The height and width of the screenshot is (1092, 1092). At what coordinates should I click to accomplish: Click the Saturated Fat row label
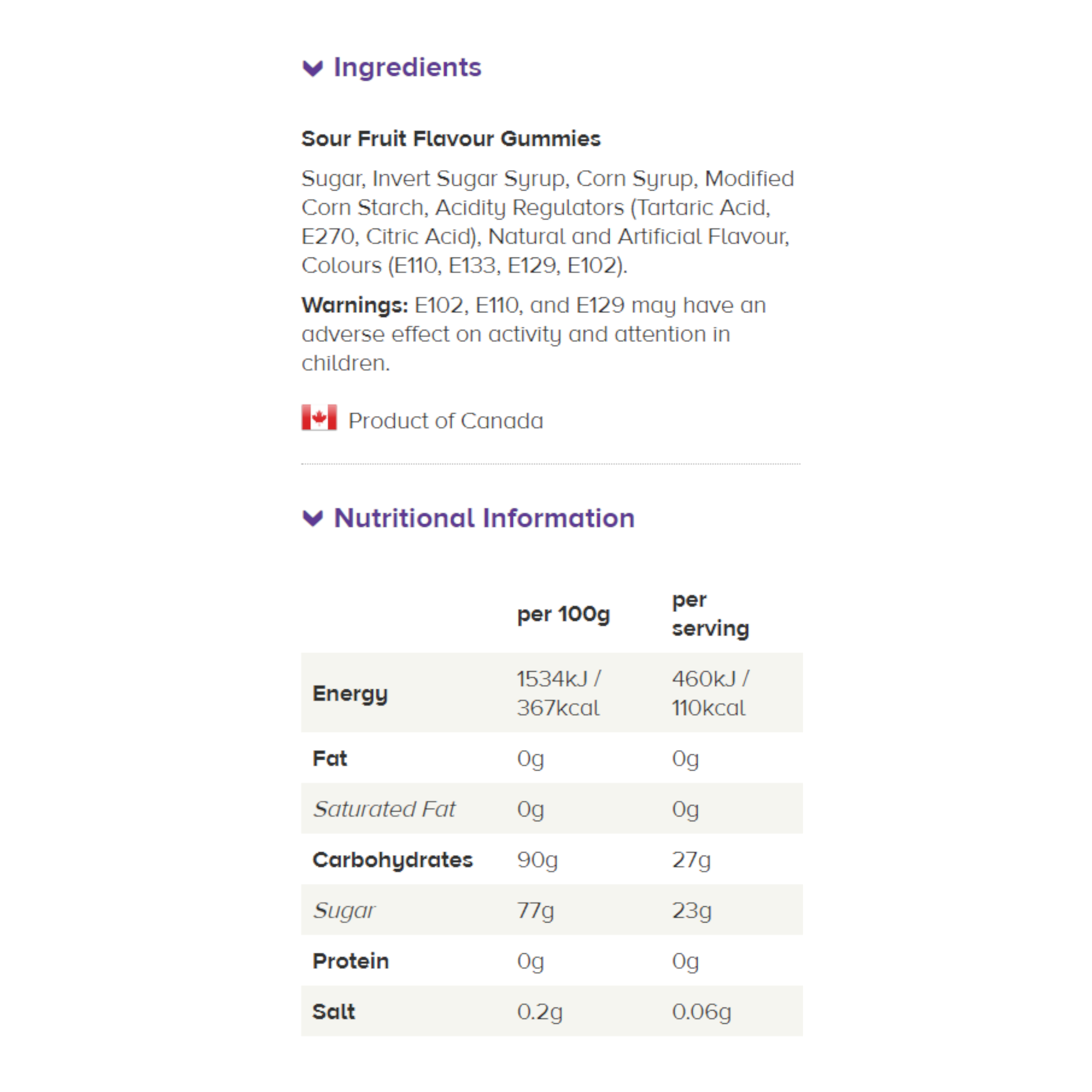[x=384, y=809]
